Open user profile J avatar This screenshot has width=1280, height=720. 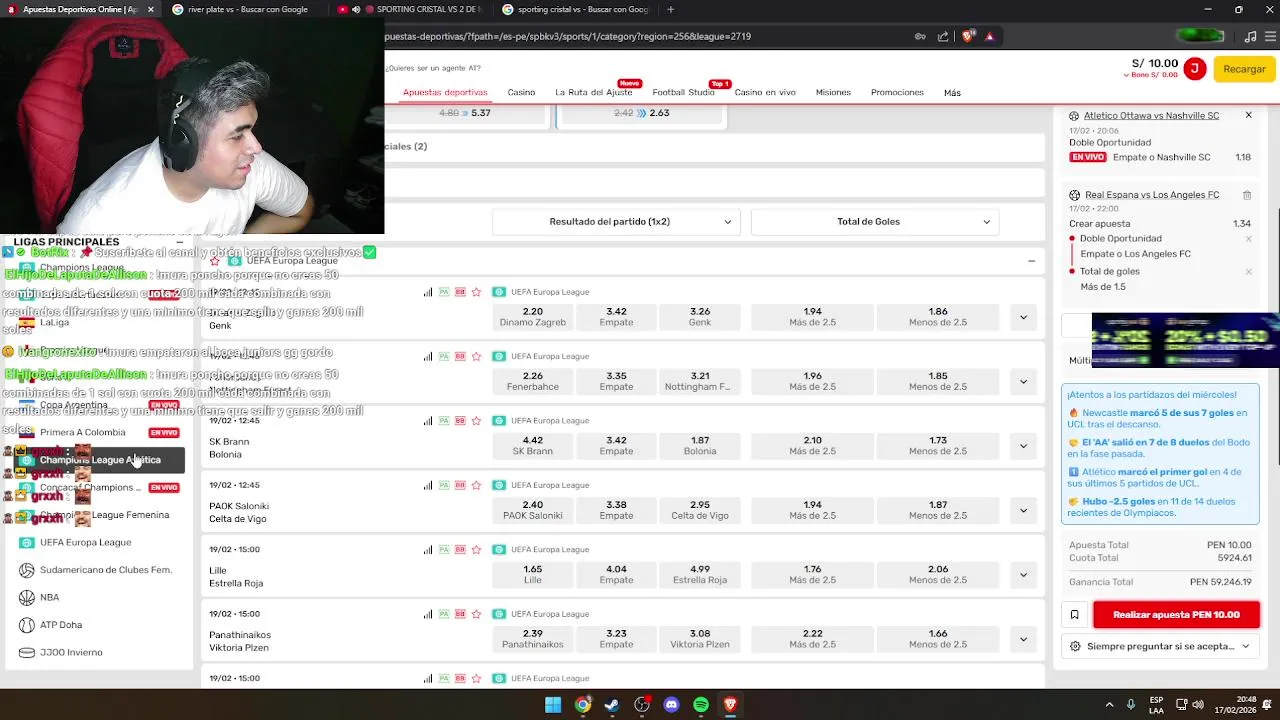pos(1194,68)
